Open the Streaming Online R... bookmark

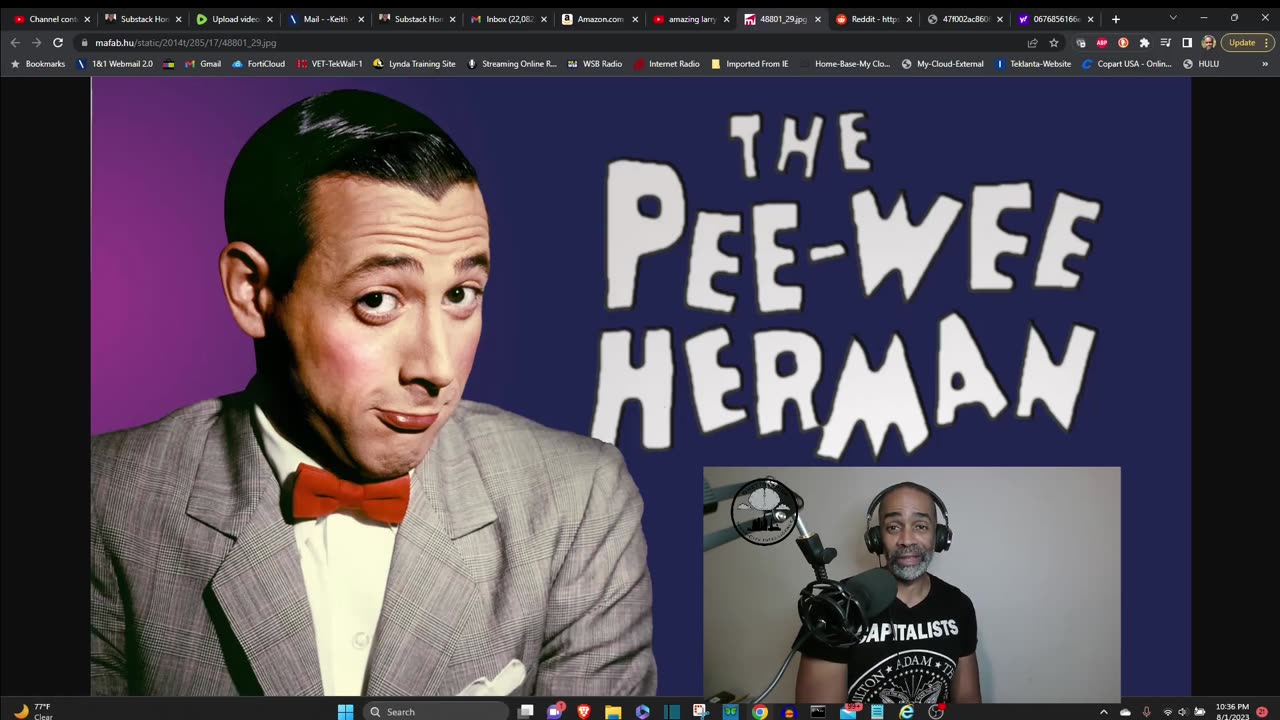[511, 64]
